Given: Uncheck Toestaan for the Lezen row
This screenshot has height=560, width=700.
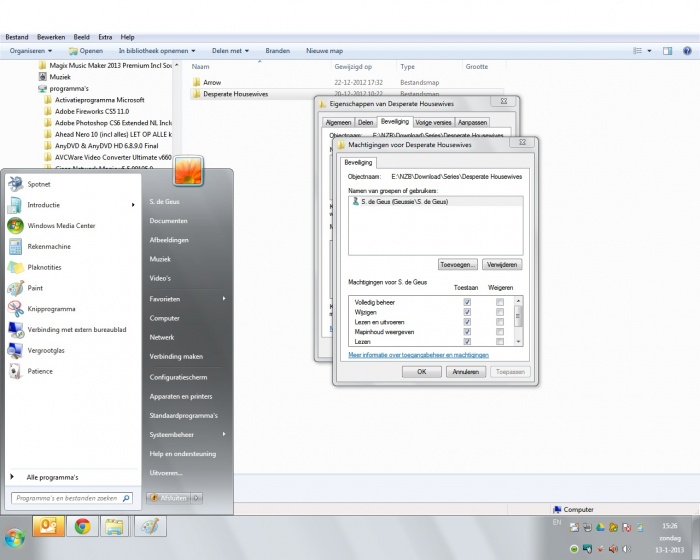Looking at the screenshot, I should tap(467, 342).
